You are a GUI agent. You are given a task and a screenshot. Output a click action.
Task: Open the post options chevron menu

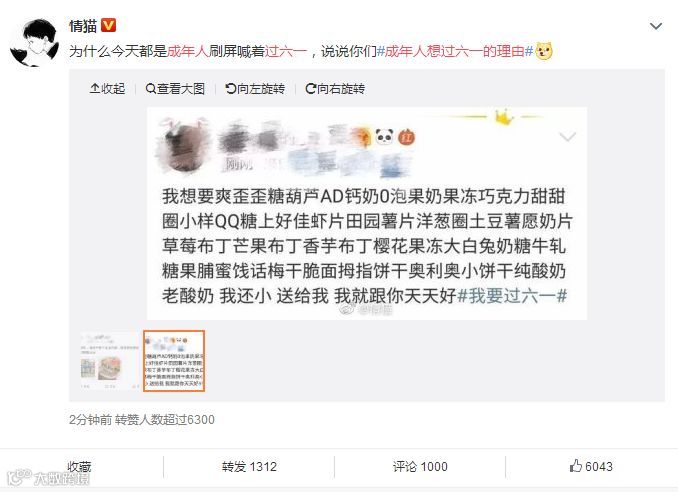[656, 26]
